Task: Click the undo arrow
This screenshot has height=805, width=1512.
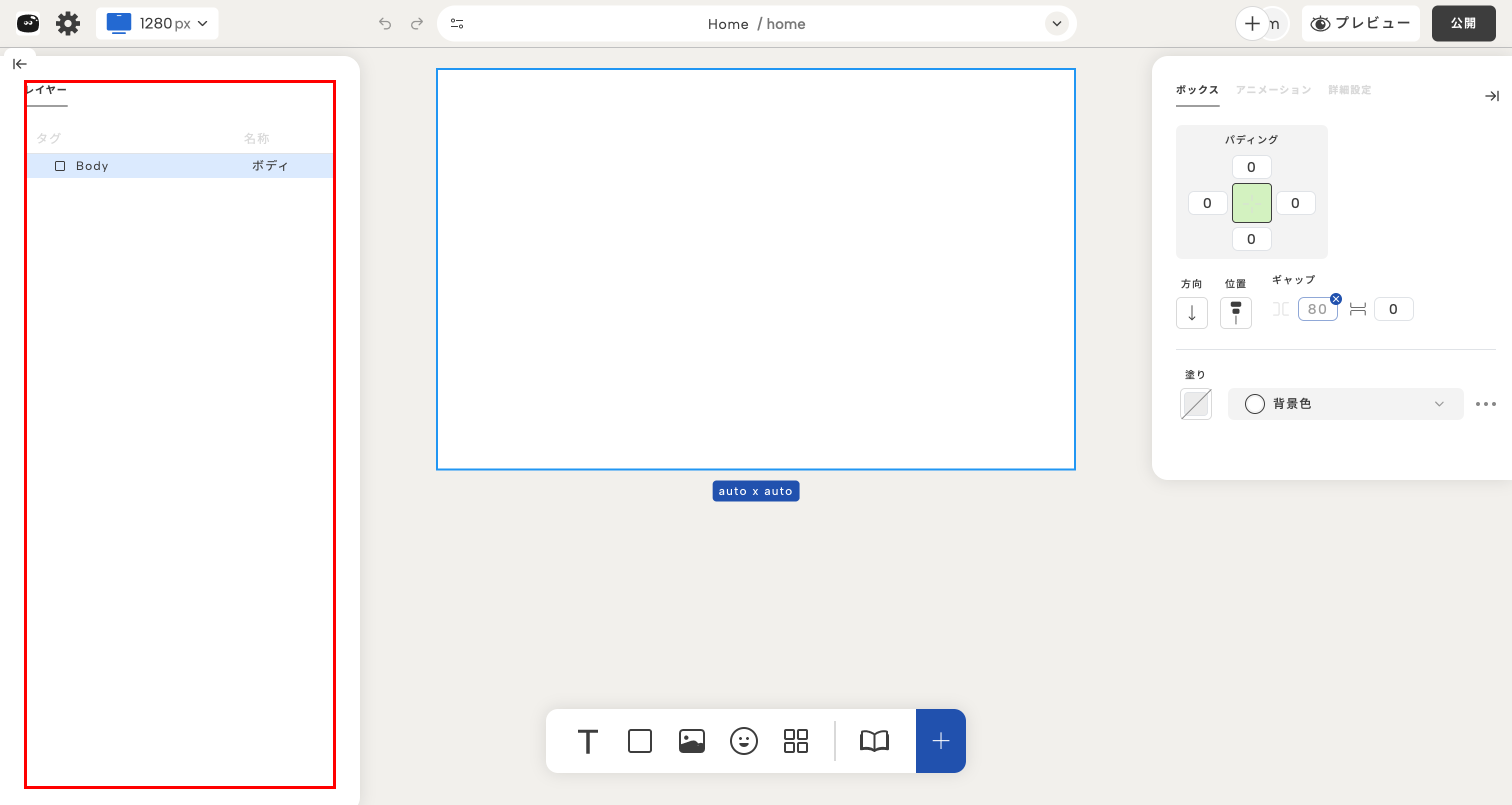Action: 385,23
